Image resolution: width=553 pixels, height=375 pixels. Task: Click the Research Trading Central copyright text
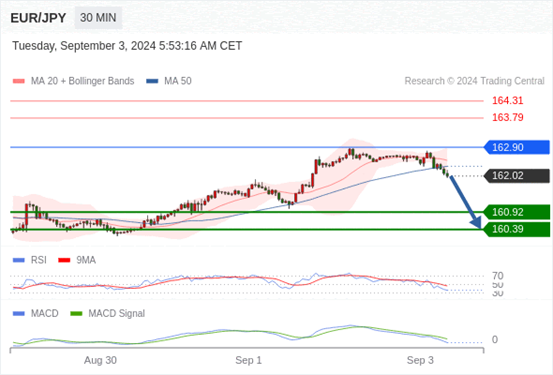474,81
